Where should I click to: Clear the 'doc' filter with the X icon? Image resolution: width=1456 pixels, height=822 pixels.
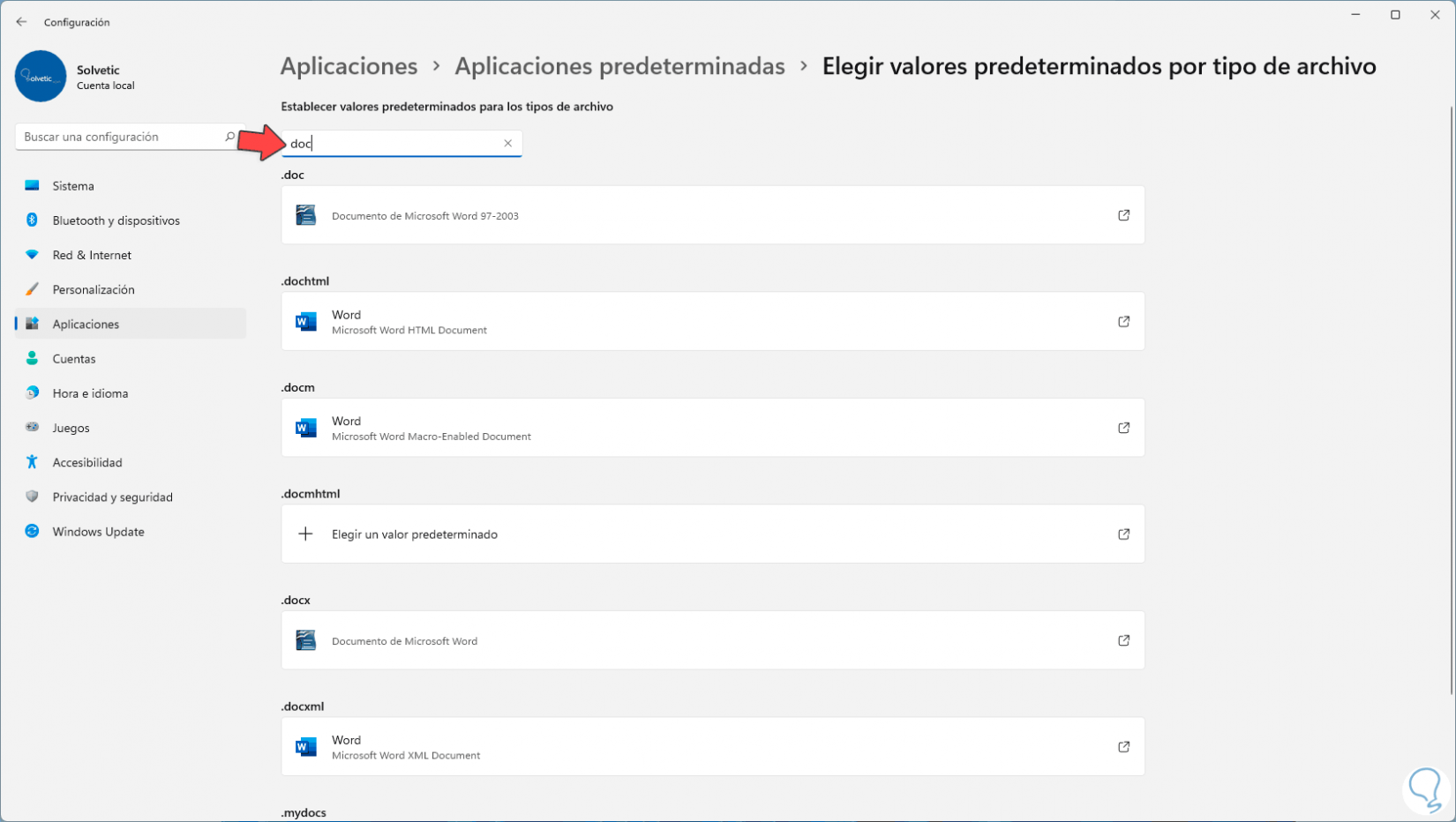click(507, 144)
